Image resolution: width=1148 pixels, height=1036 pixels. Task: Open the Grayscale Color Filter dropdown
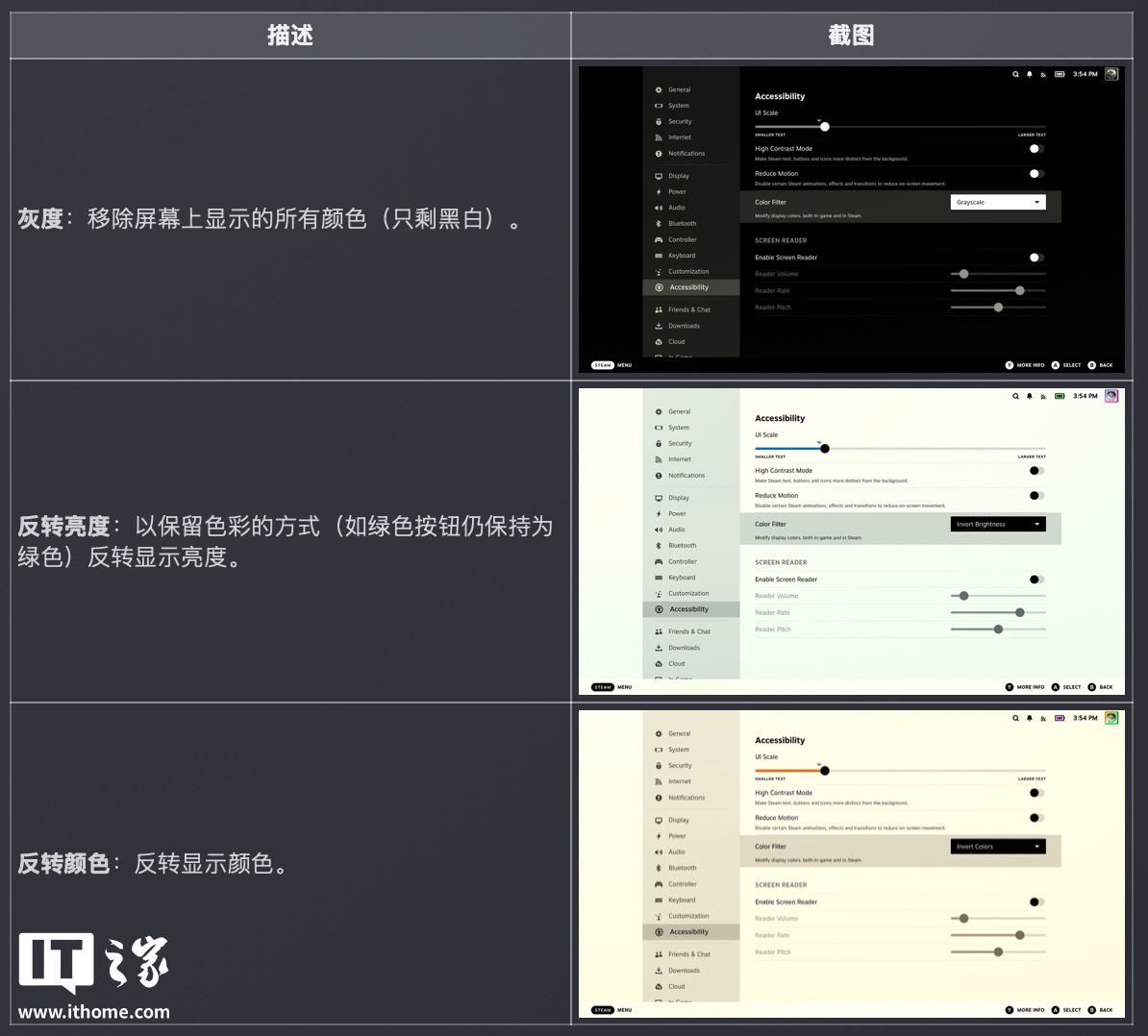click(x=998, y=202)
